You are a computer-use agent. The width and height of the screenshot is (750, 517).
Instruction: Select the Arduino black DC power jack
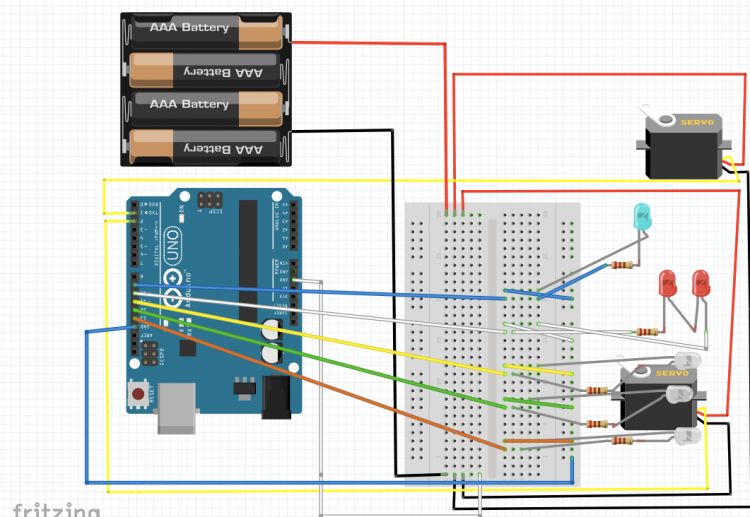tap(274, 398)
